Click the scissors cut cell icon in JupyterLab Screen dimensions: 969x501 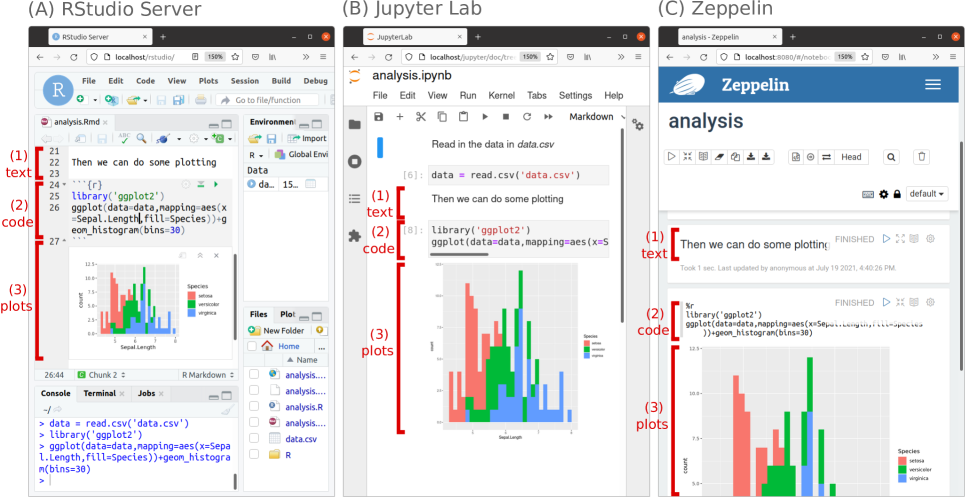[x=421, y=116]
